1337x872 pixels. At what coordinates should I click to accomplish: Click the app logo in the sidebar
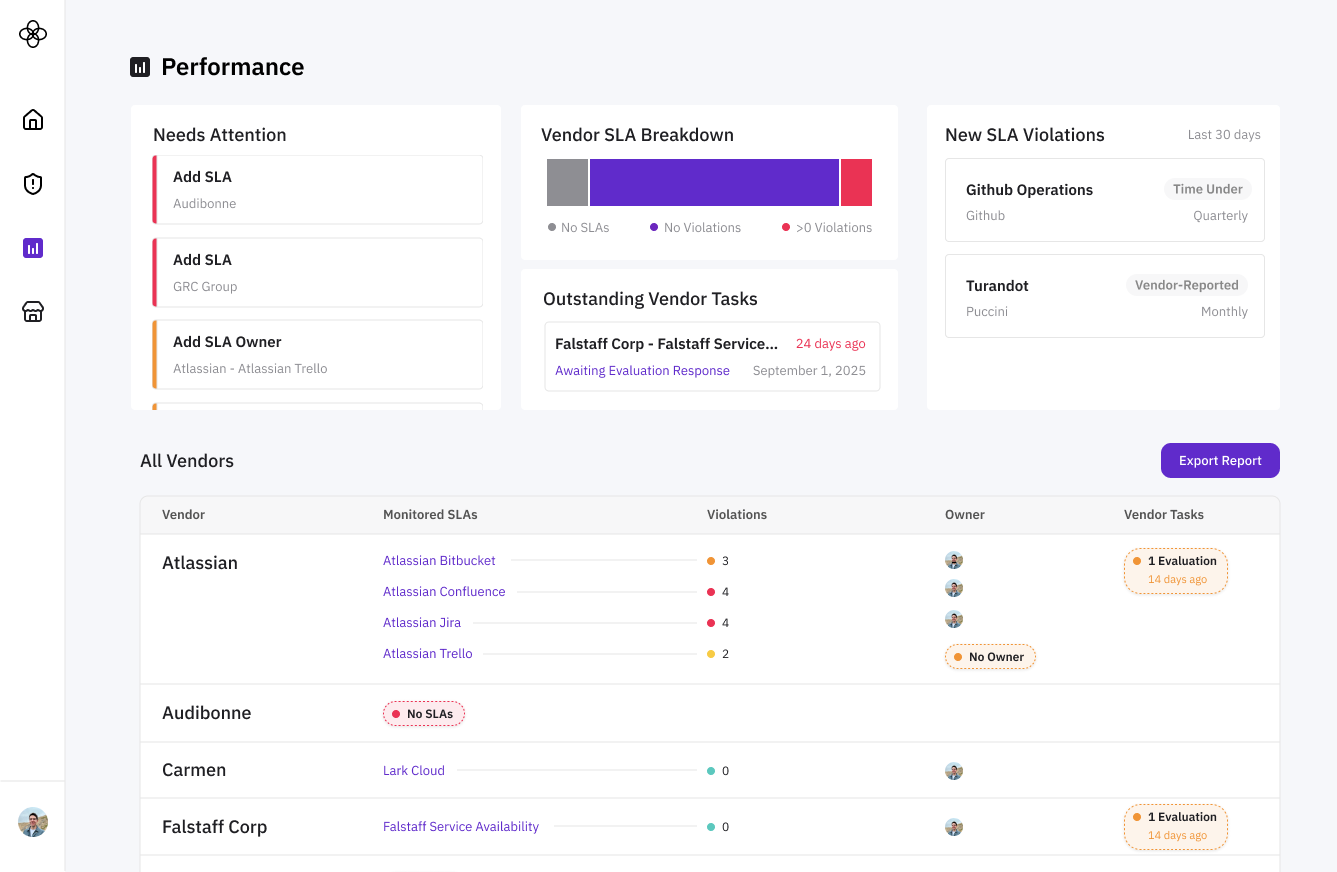pyautogui.click(x=33, y=34)
